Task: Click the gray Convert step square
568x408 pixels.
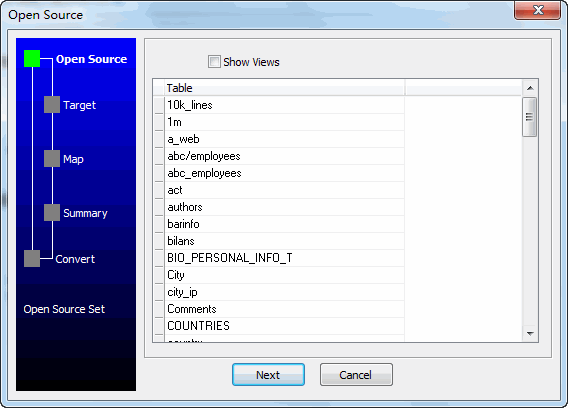Action: (32, 258)
